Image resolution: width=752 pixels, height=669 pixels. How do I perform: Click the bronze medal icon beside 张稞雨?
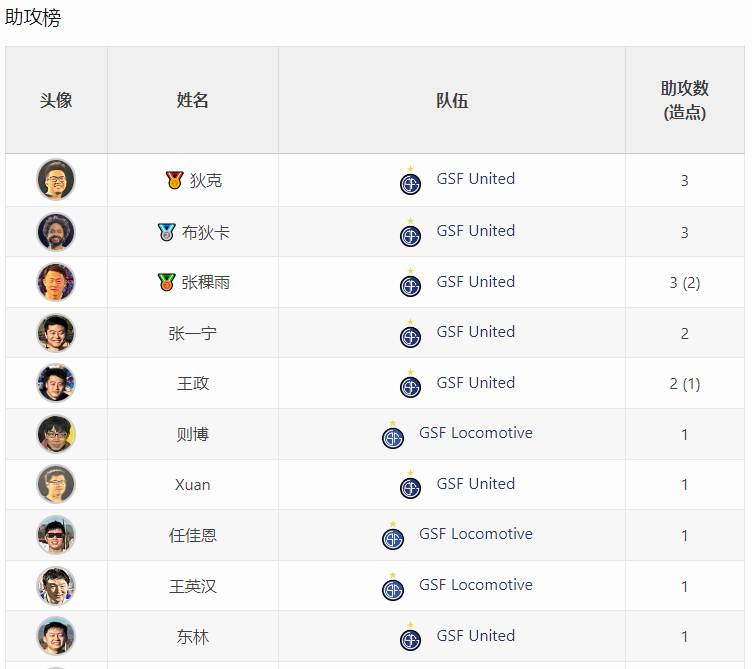click(x=166, y=282)
